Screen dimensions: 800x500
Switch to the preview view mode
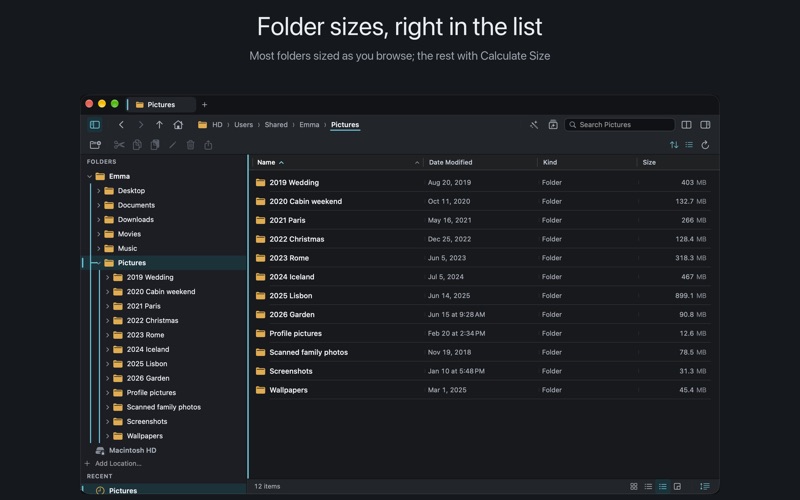[x=677, y=486]
